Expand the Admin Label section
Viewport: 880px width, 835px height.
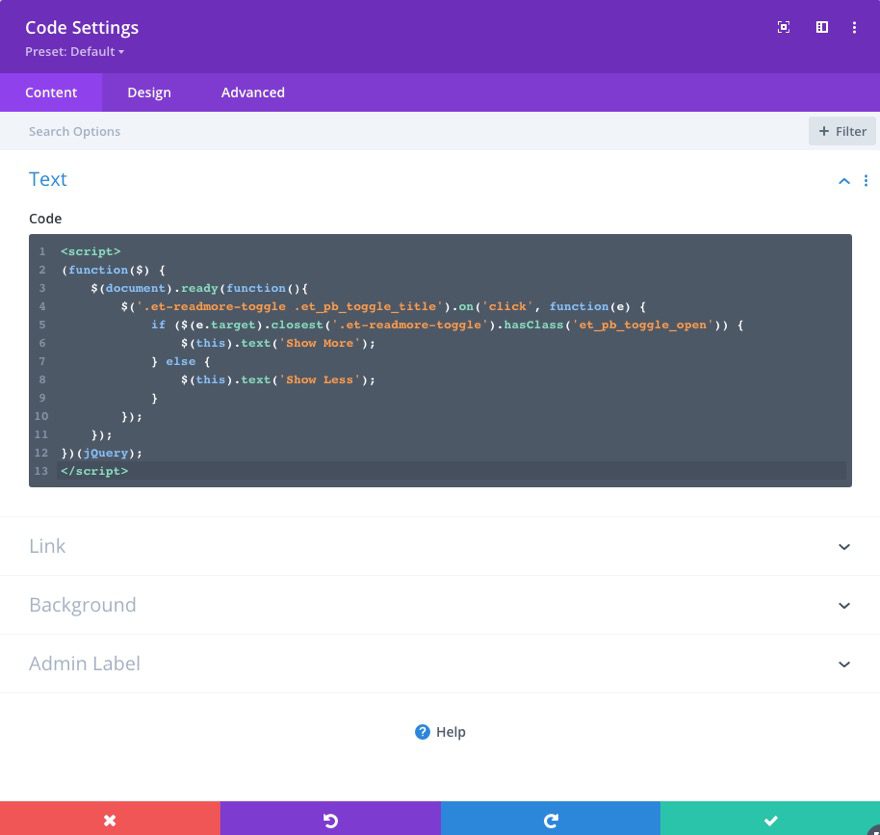tap(440, 663)
